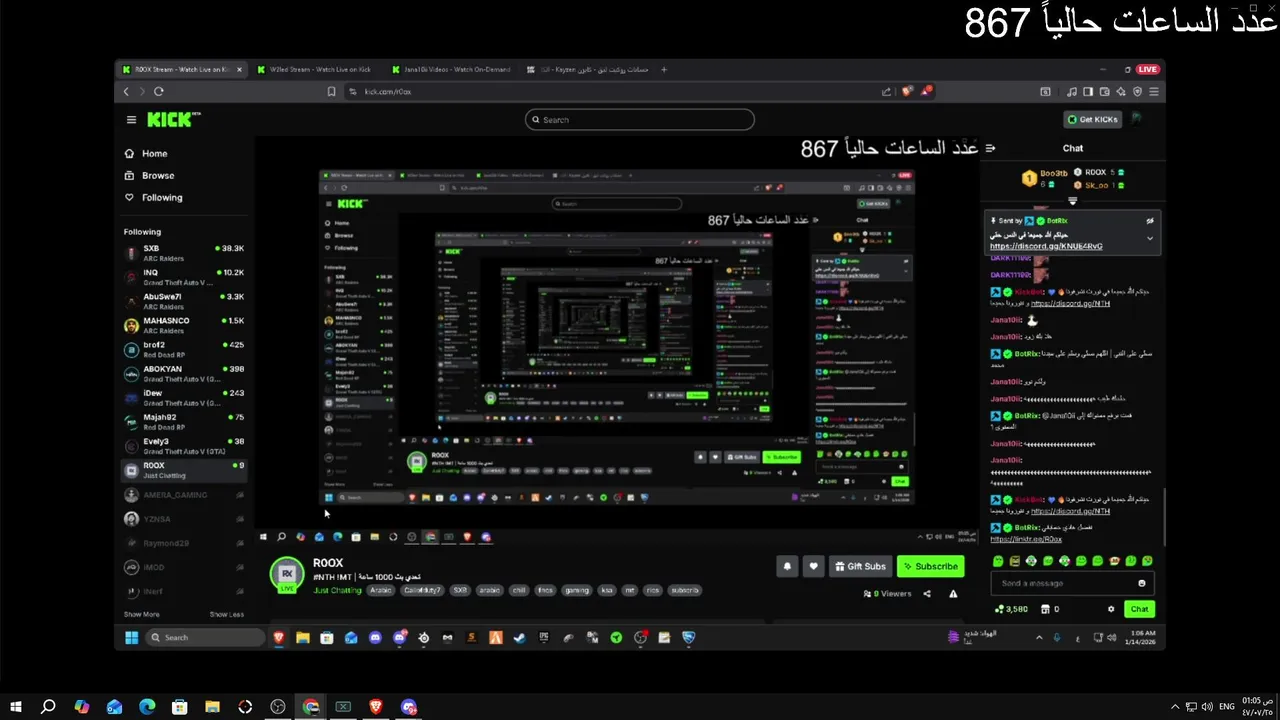Expand the pinned BotRix message chevron
Image resolution: width=1280 pixels, height=720 pixels.
[1150, 238]
